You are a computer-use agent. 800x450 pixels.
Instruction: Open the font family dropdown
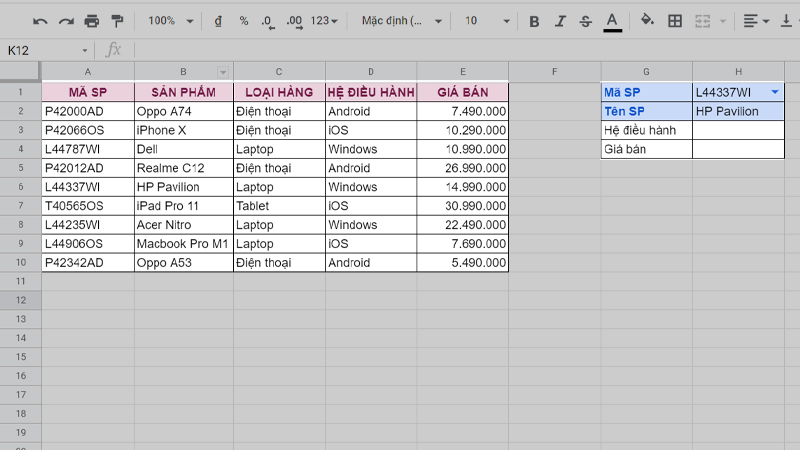[x=402, y=21]
